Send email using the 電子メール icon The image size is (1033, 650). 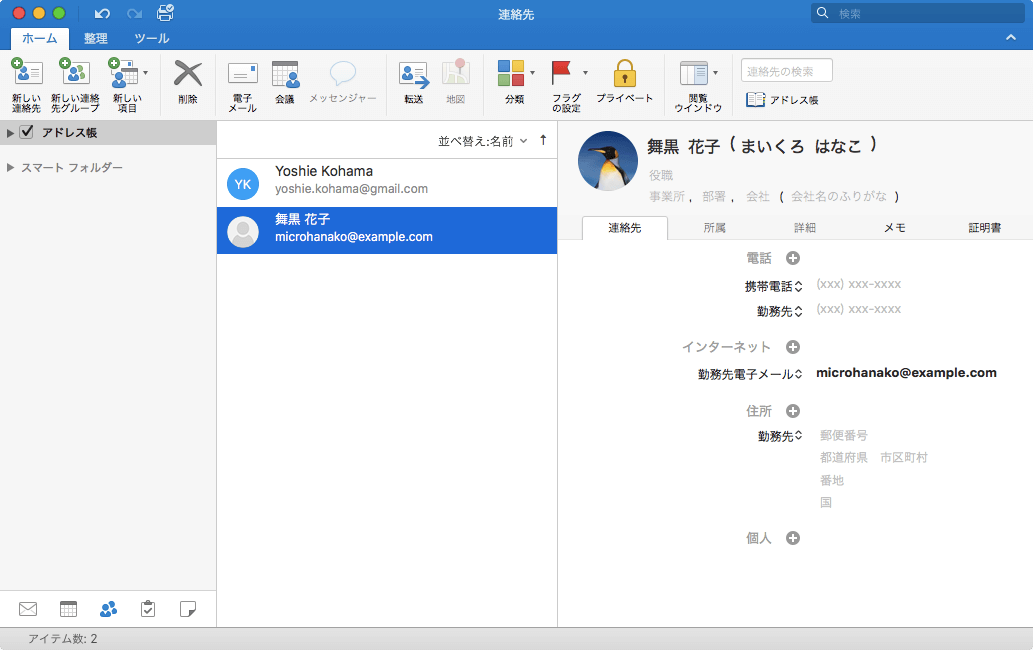(x=242, y=74)
